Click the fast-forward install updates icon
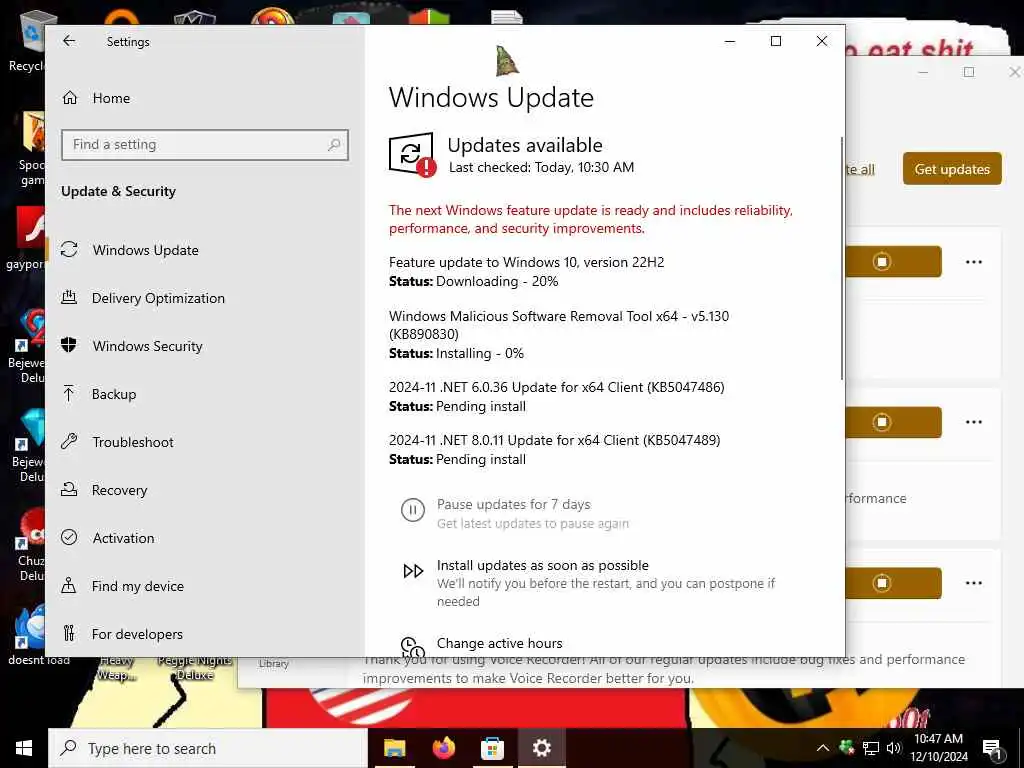Viewport: 1024px width, 768px height. 413,571
